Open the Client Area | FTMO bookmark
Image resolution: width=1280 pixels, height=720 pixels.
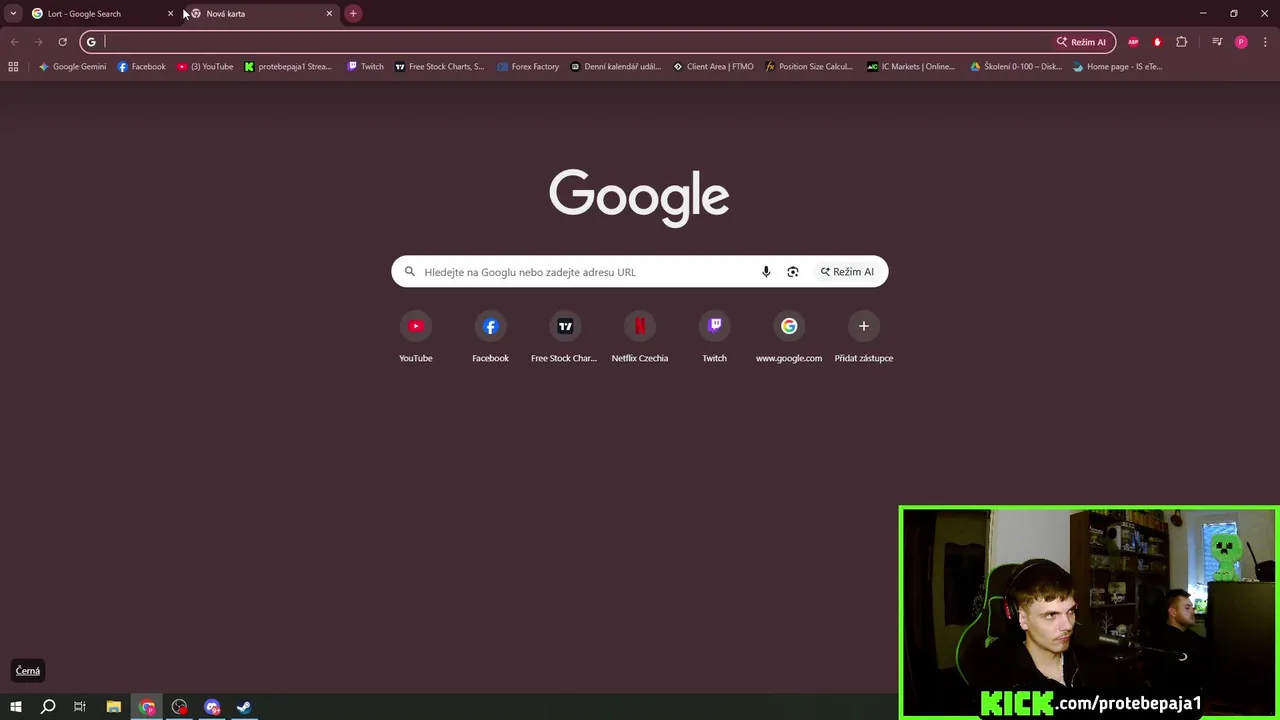[x=713, y=67]
